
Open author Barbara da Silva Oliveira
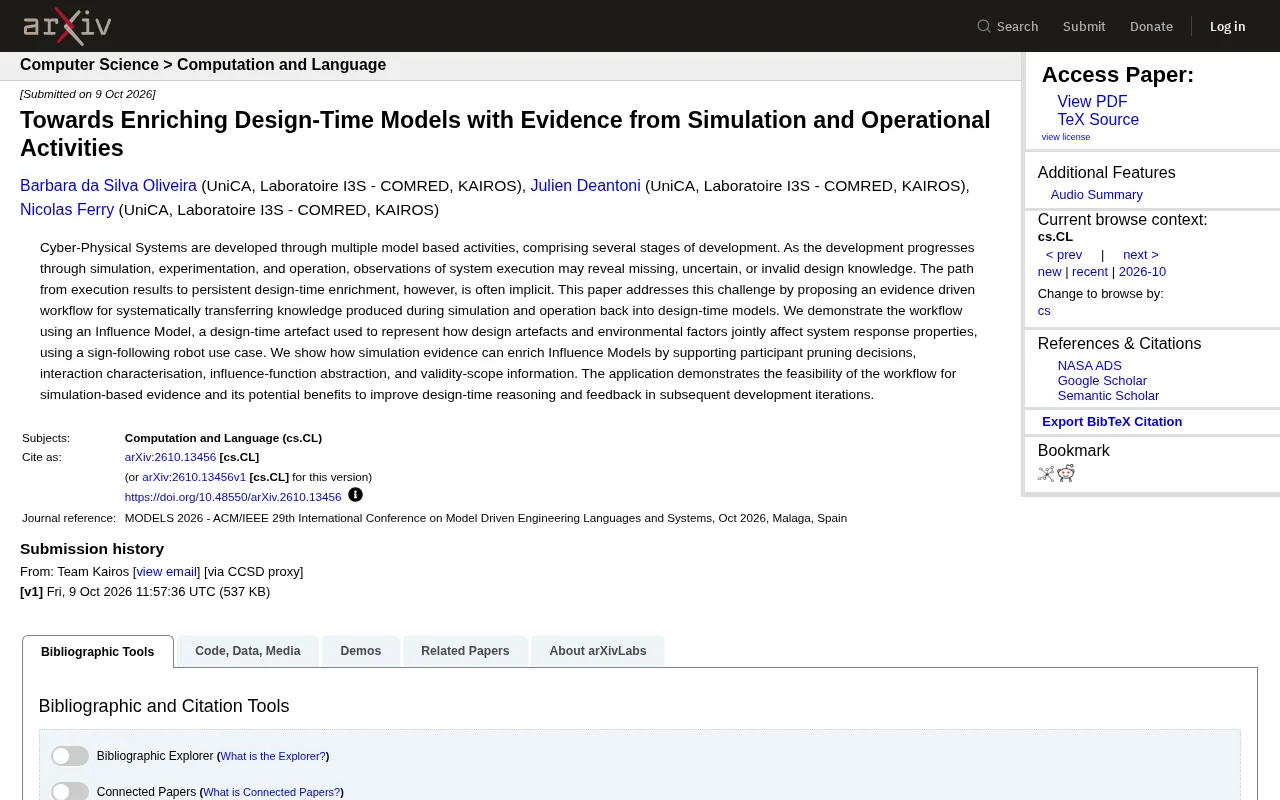pyautogui.click(x=108, y=186)
